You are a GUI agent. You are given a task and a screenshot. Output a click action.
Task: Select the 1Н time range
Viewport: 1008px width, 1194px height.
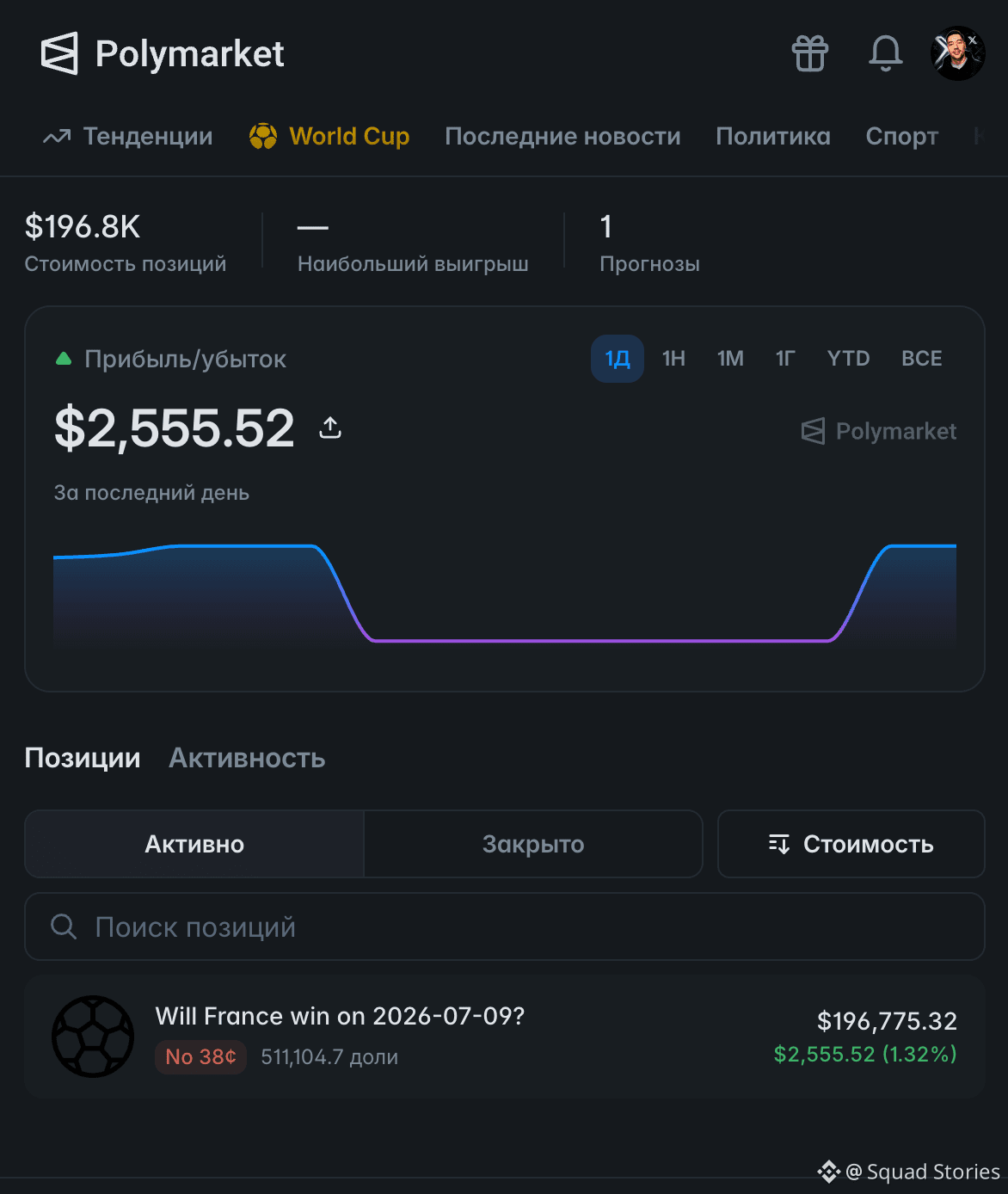673,359
